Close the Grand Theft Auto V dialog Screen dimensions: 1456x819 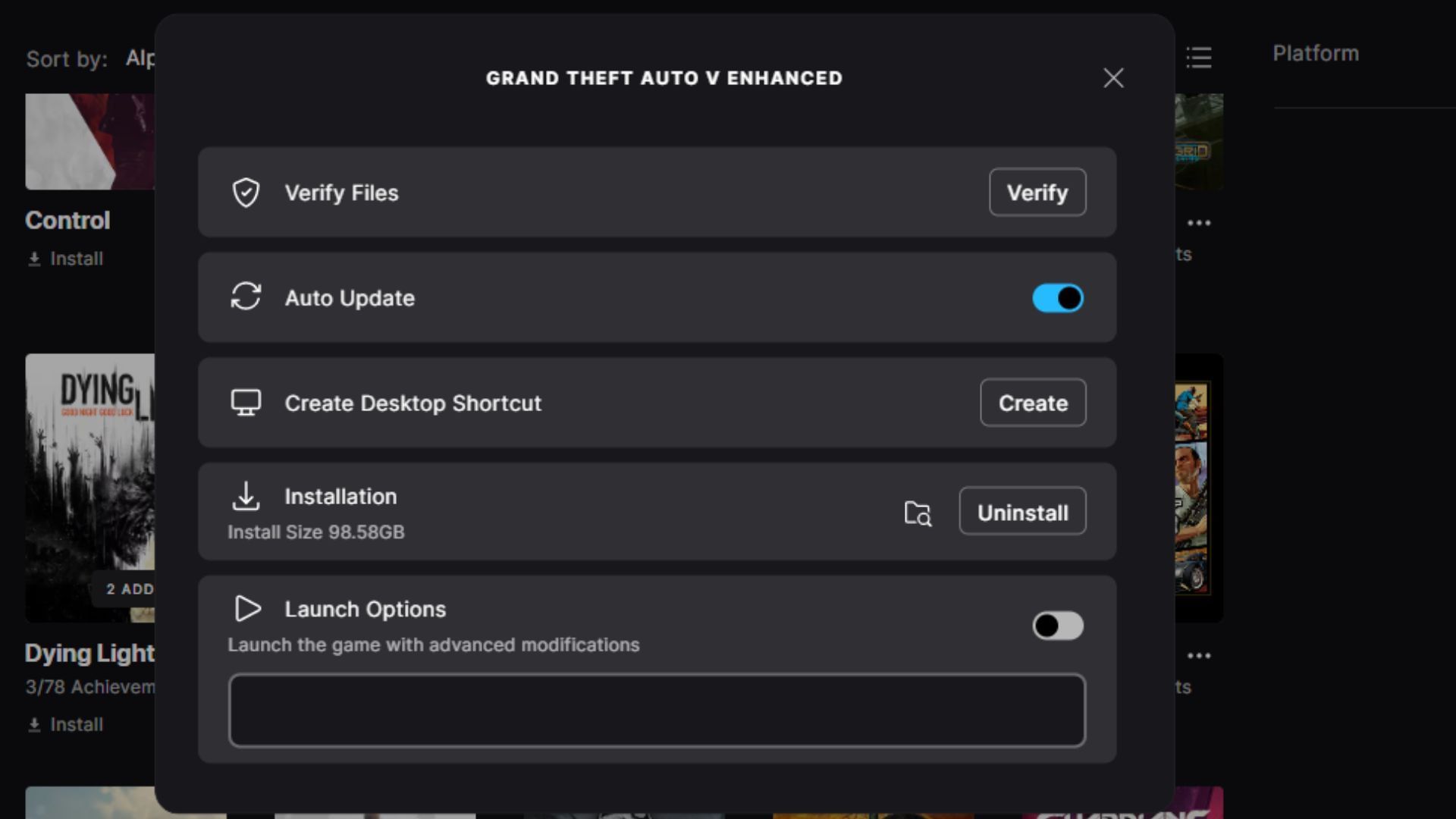click(1113, 78)
